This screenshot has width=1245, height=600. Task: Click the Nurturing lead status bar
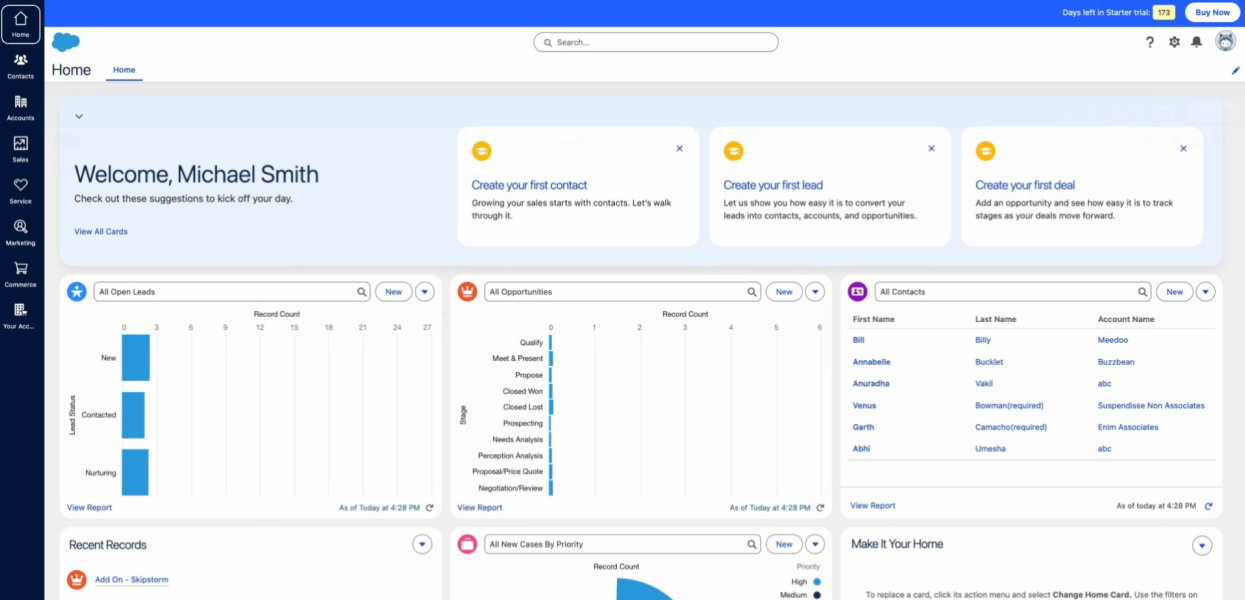point(135,472)
